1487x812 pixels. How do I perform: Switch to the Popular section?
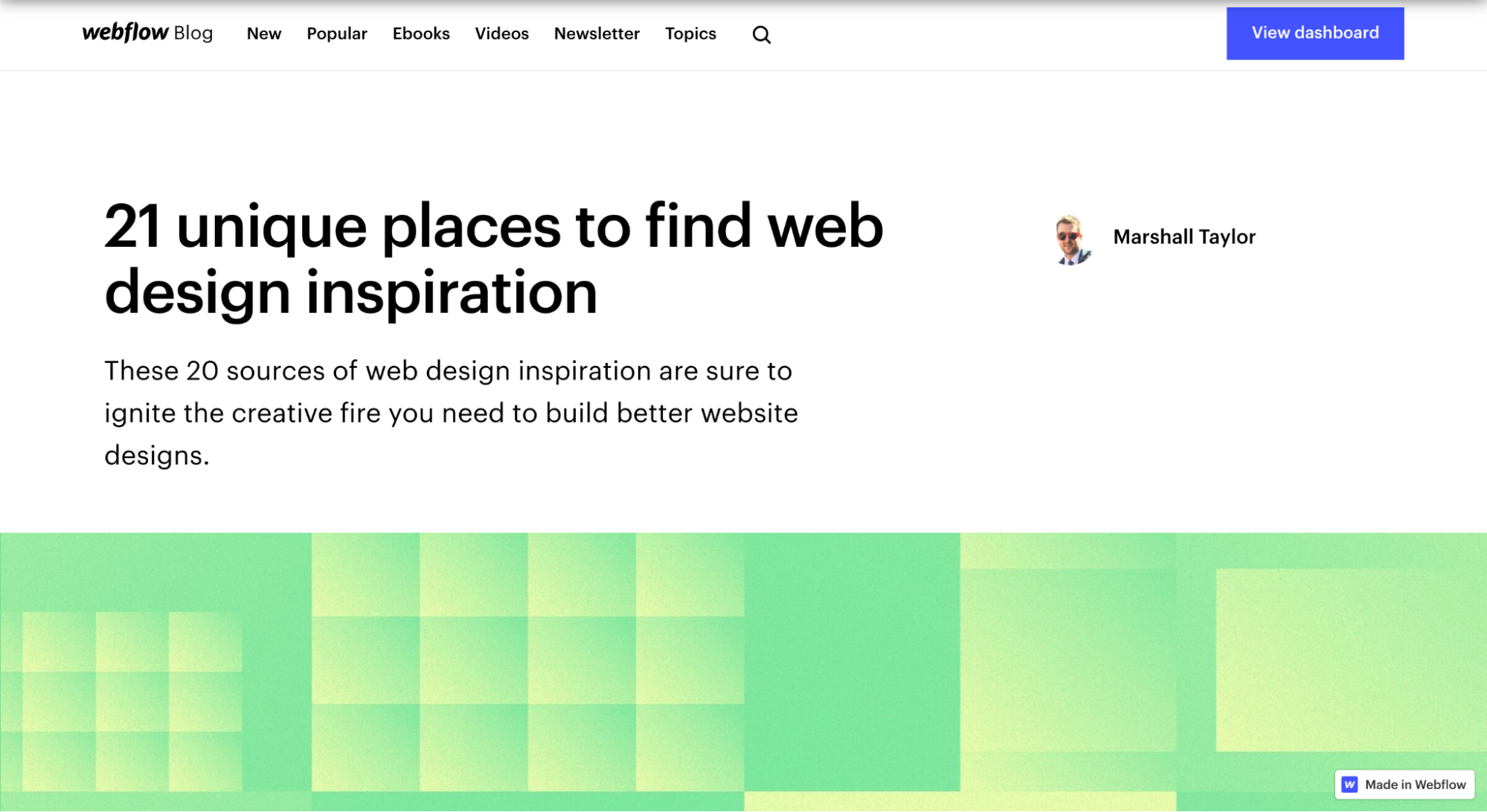(336, 34)
